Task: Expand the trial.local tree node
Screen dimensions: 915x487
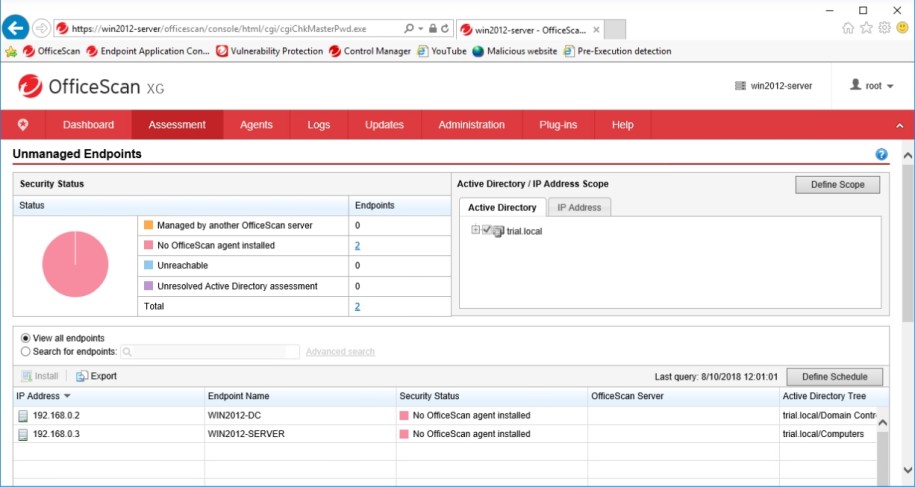Action: click(475, 230)
